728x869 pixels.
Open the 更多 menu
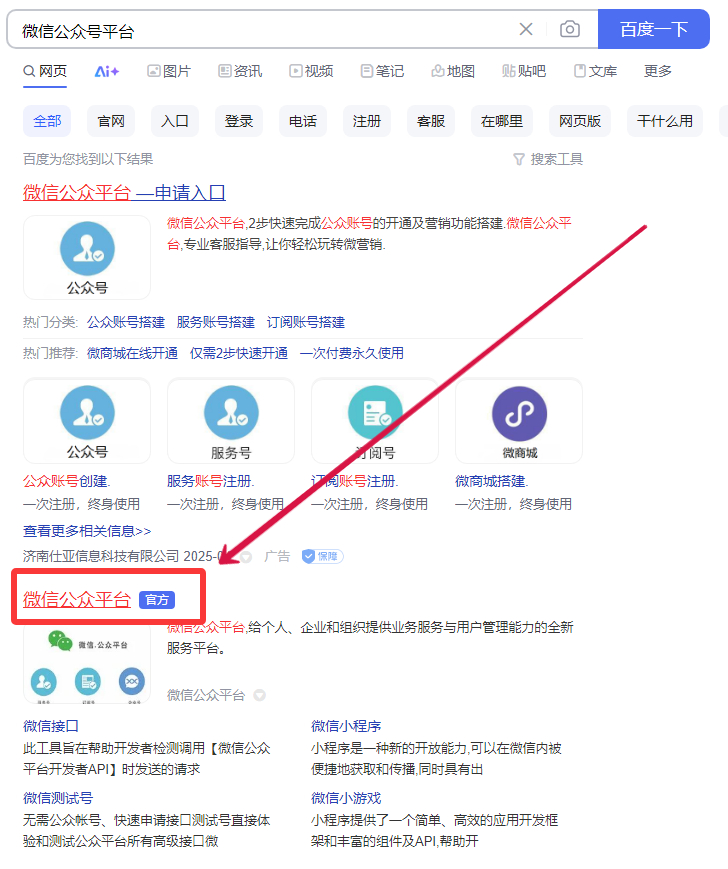click(658, 71)
